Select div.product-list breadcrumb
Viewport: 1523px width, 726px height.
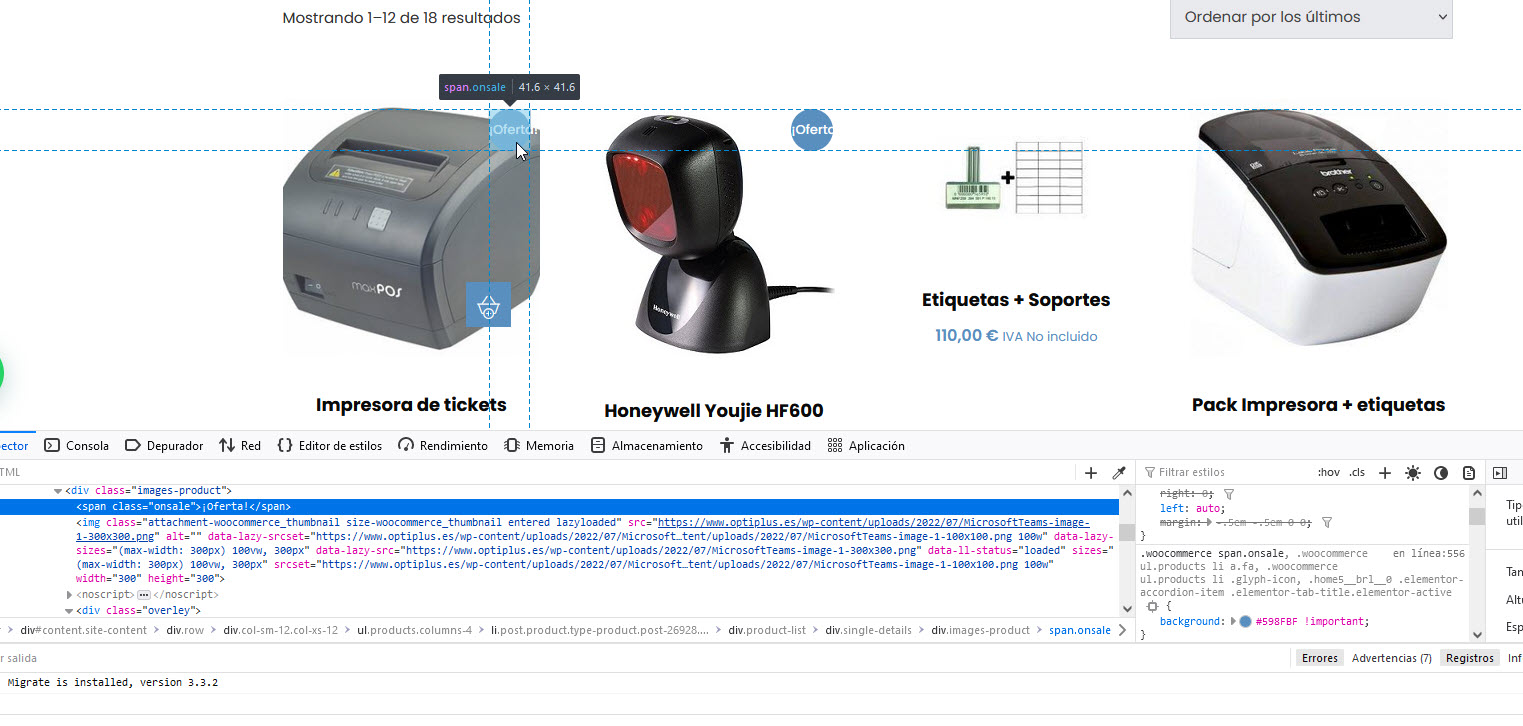(x=767, y=630)
